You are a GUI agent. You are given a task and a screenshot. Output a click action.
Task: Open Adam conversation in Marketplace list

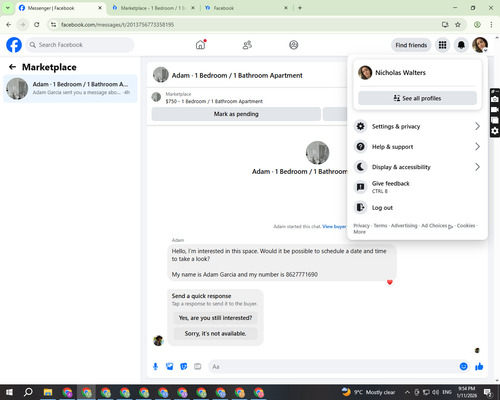coord(70,88)
